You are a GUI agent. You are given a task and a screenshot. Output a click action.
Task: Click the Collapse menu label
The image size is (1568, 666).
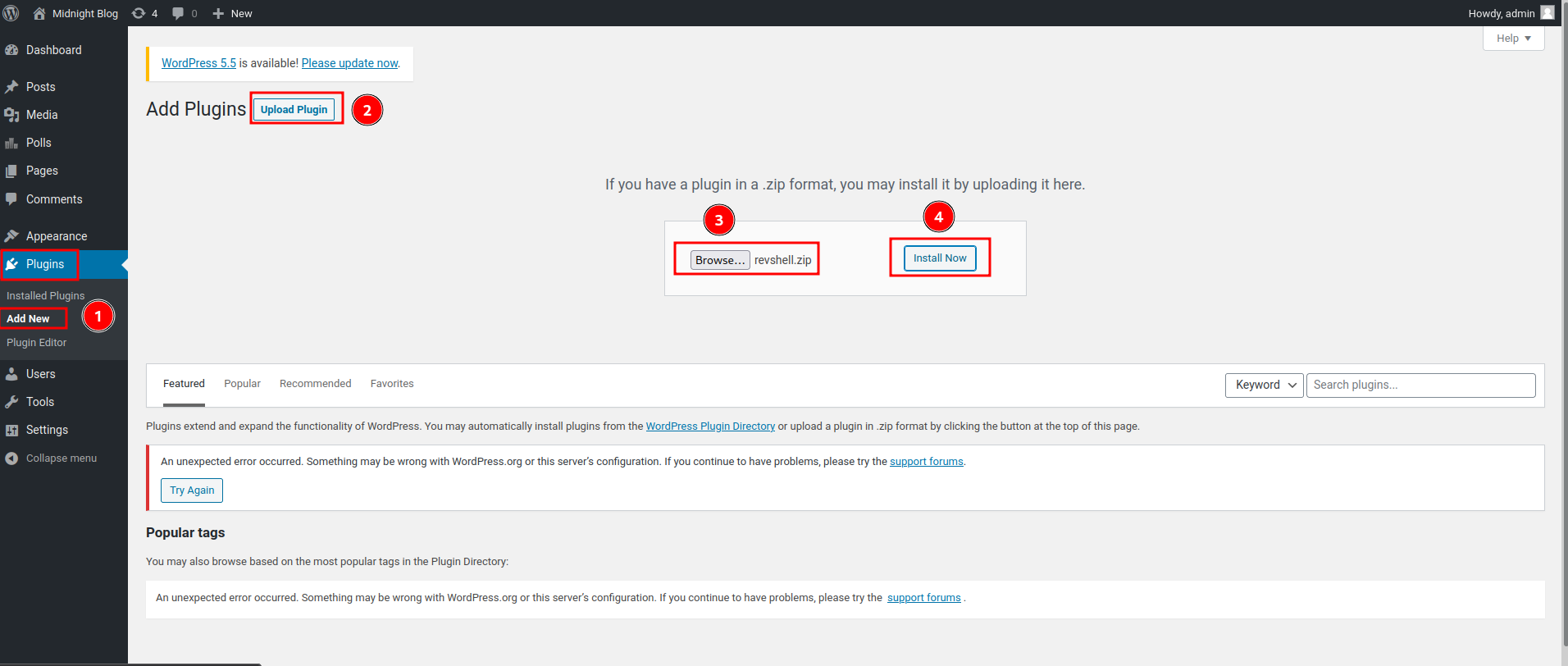62,458
